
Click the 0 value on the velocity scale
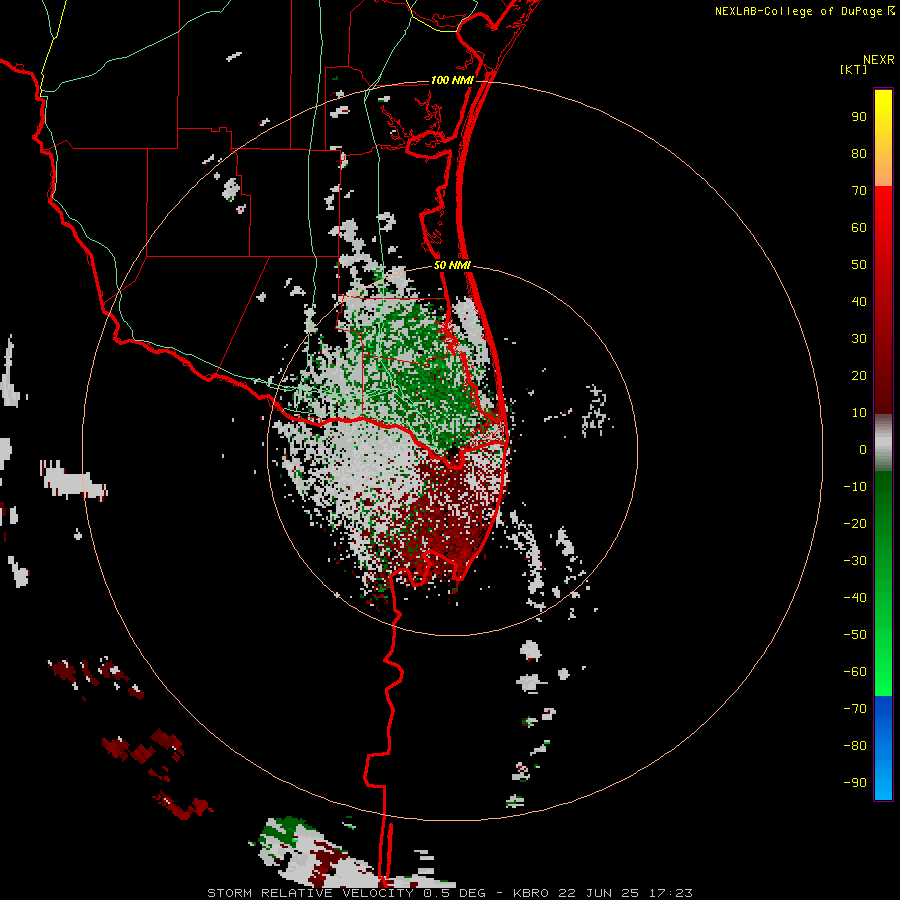click(x=863, y=450)
